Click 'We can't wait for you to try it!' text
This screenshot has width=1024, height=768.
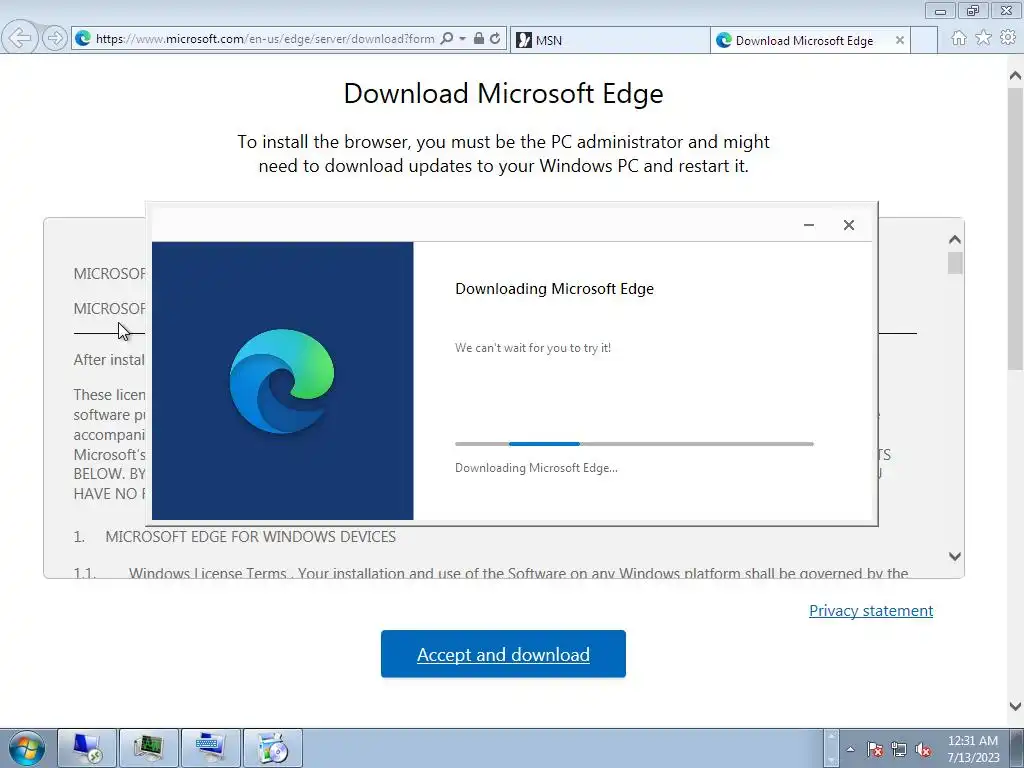coord(533,348)
